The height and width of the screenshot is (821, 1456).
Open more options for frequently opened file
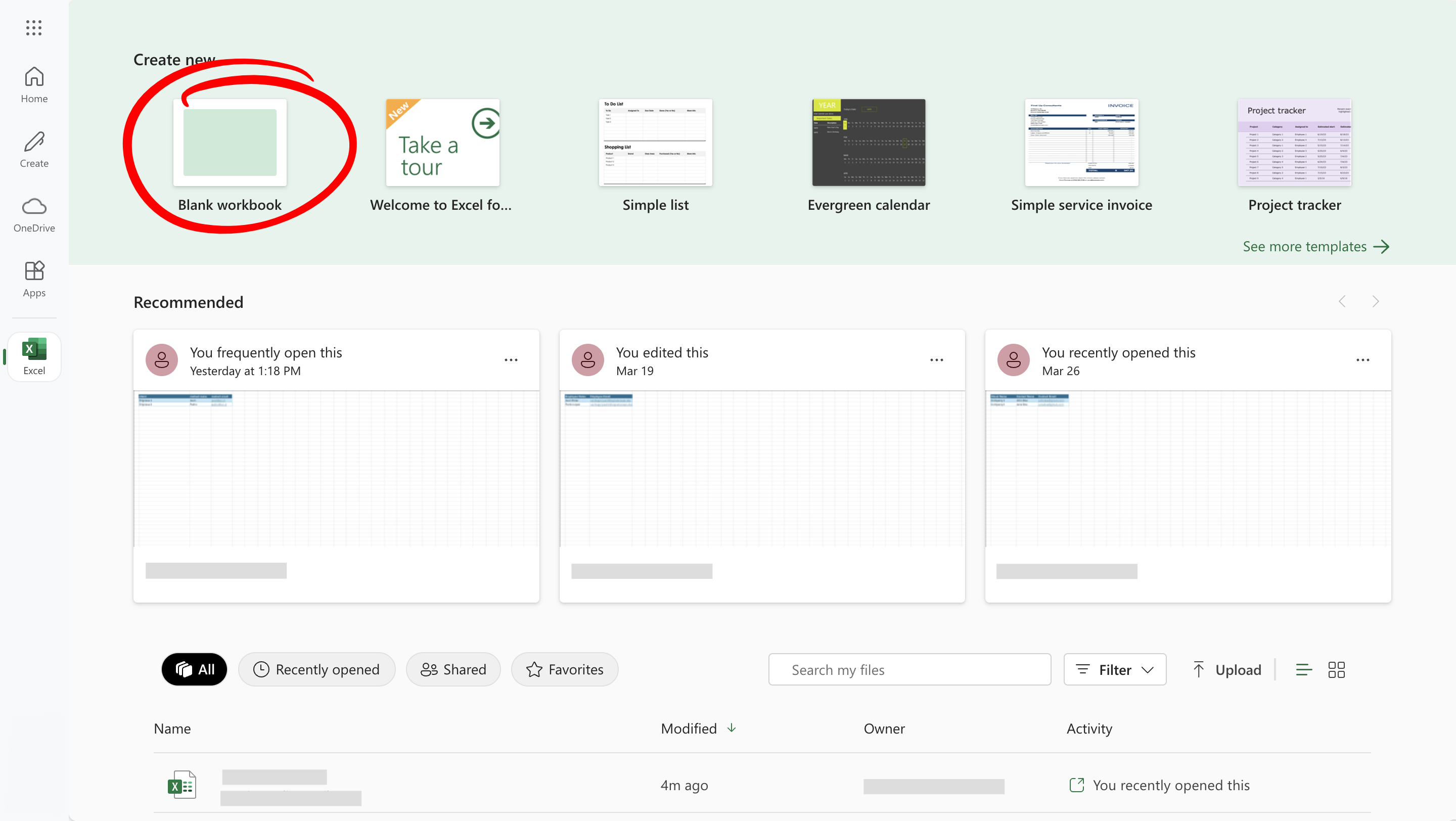[x=511, y=360]
